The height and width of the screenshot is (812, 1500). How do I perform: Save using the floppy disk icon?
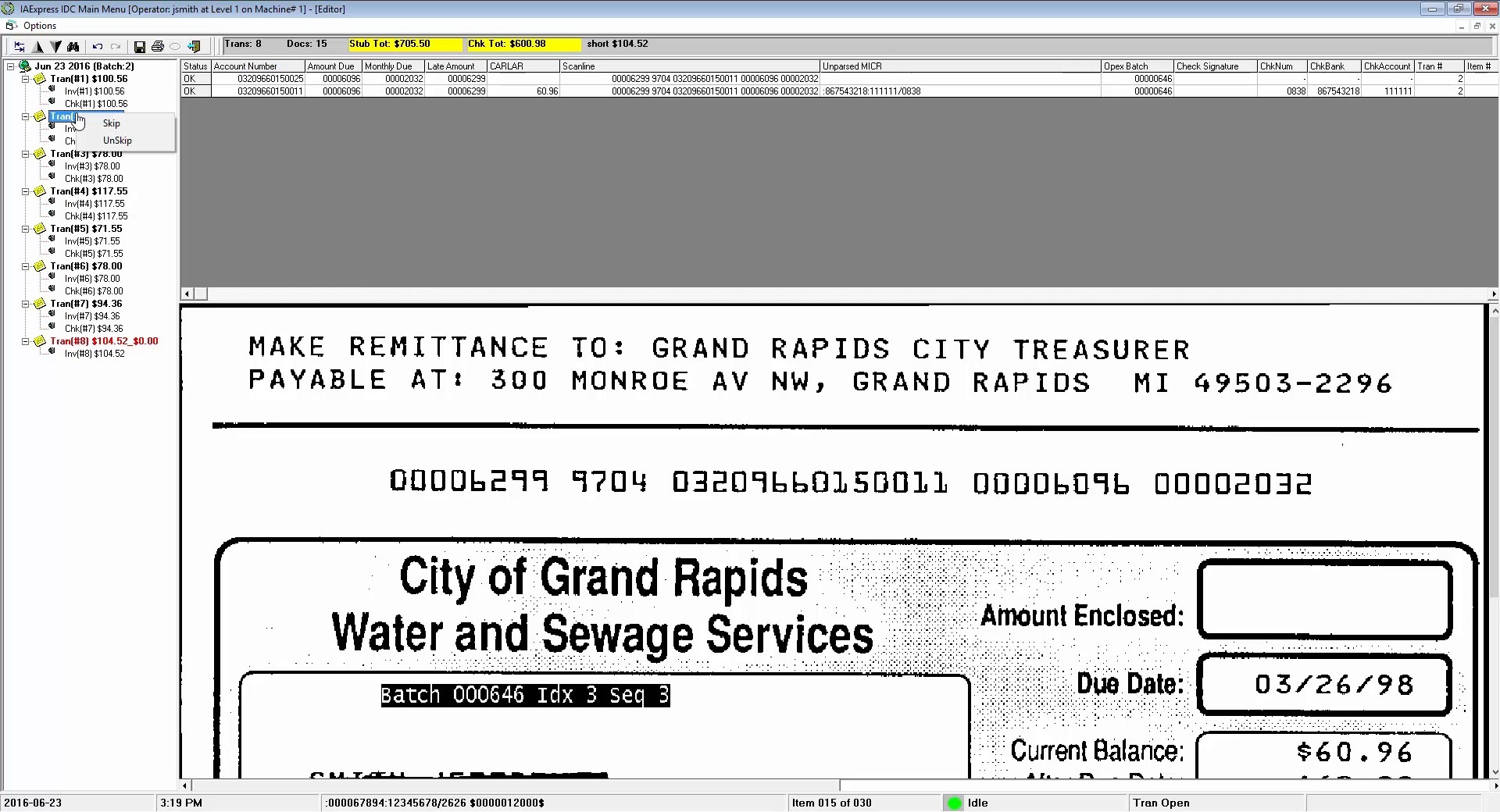point(140,47)
